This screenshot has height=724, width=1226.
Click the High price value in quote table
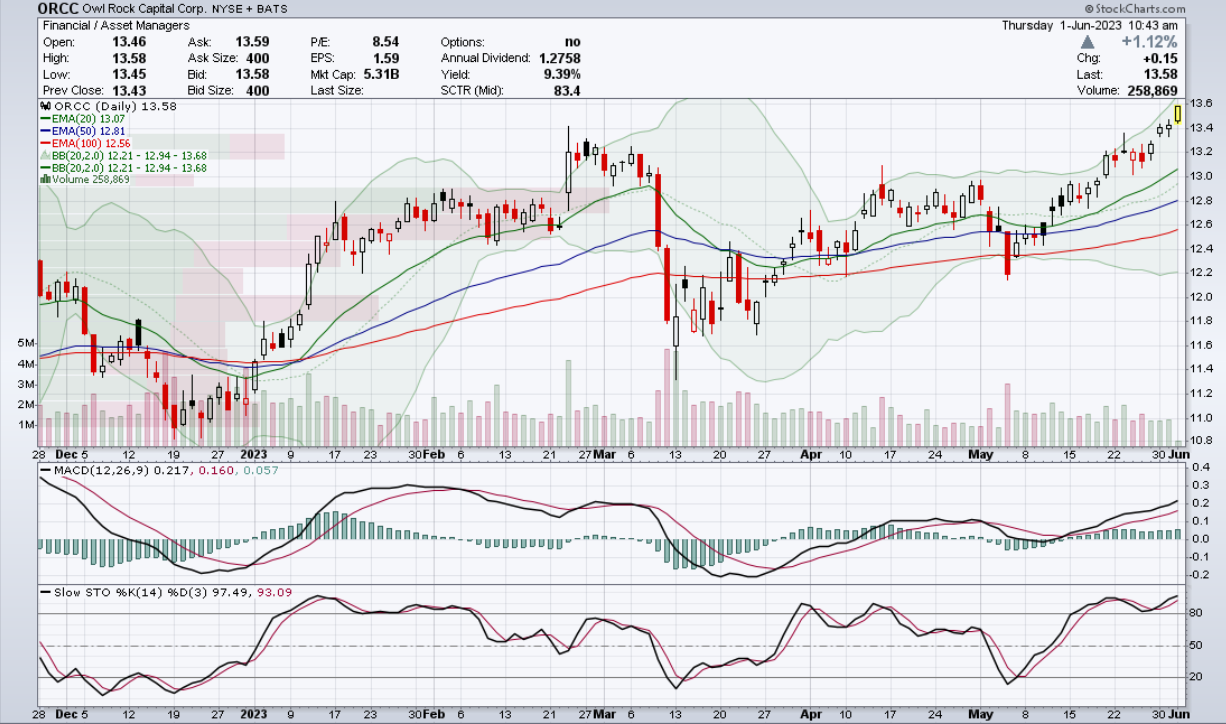[x=129, y=58]
